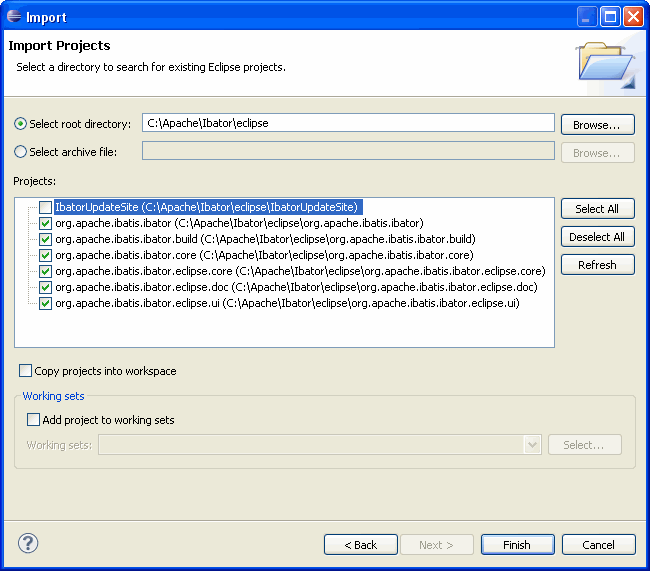Click the help question mark icon
Viewport: 650px width, 571px height.
pyautogui.click(x=28, y=543)
